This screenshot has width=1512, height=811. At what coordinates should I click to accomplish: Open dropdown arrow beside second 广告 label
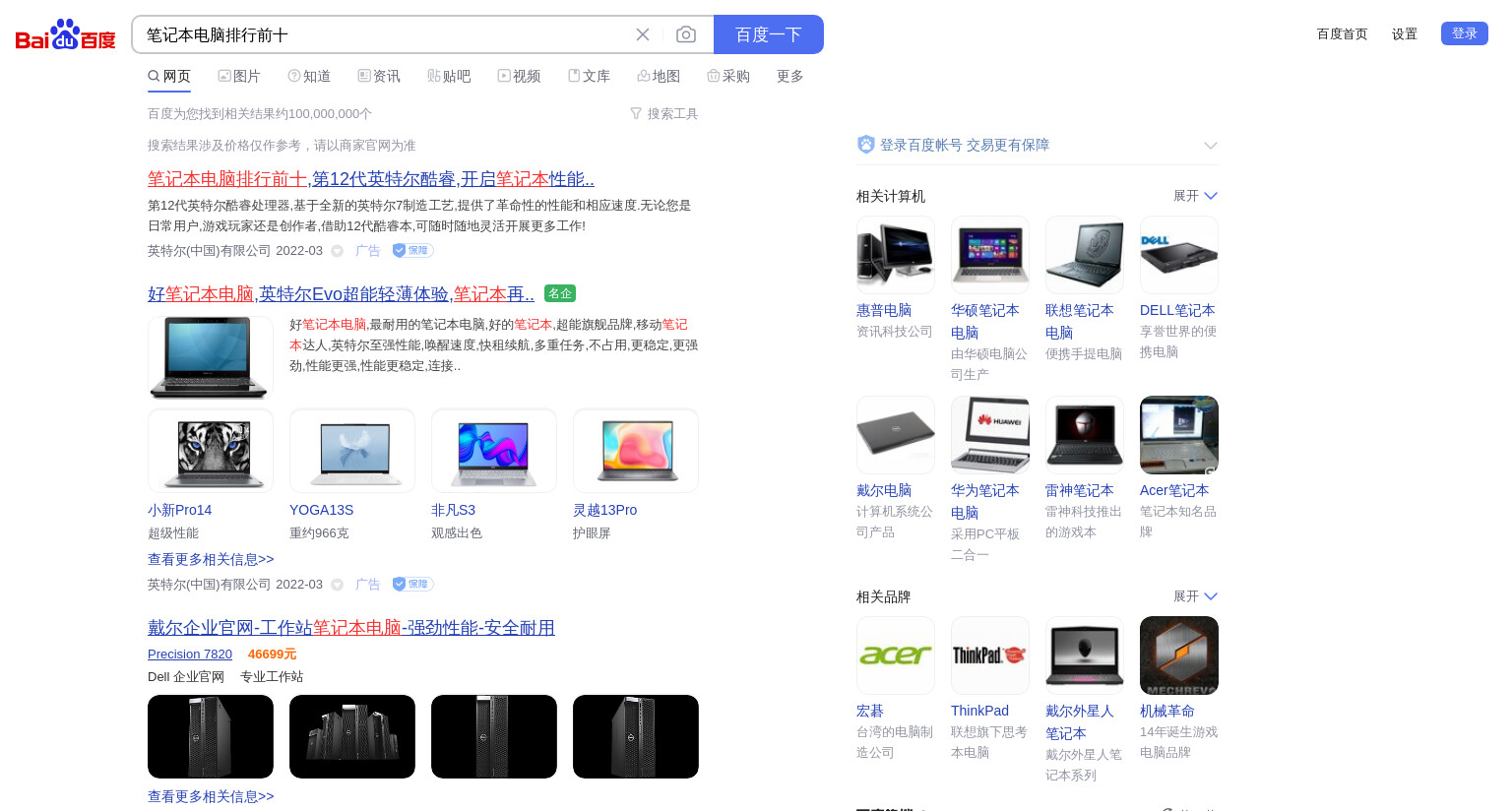point(337,585)
